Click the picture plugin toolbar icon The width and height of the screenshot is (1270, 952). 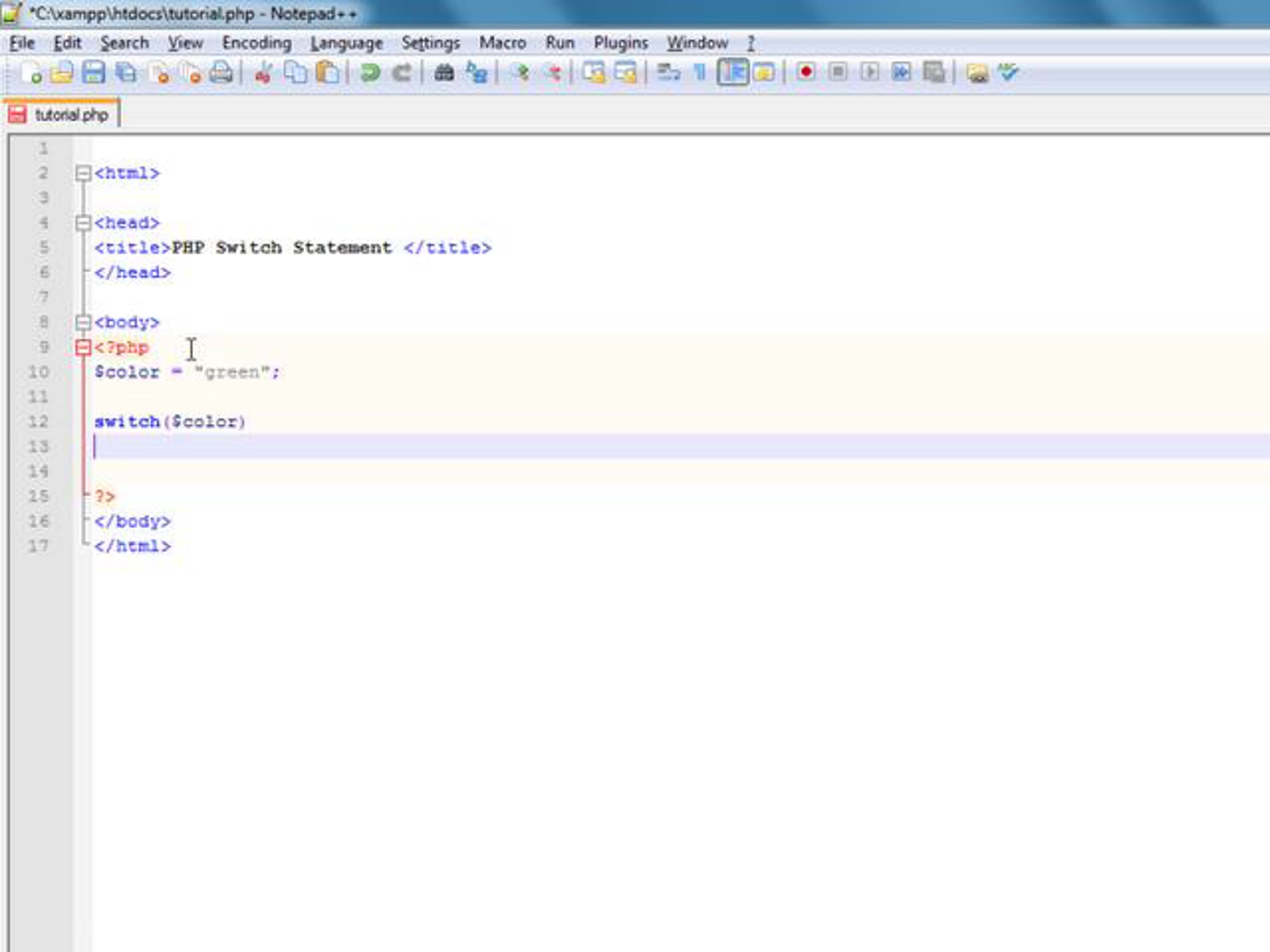977,74
